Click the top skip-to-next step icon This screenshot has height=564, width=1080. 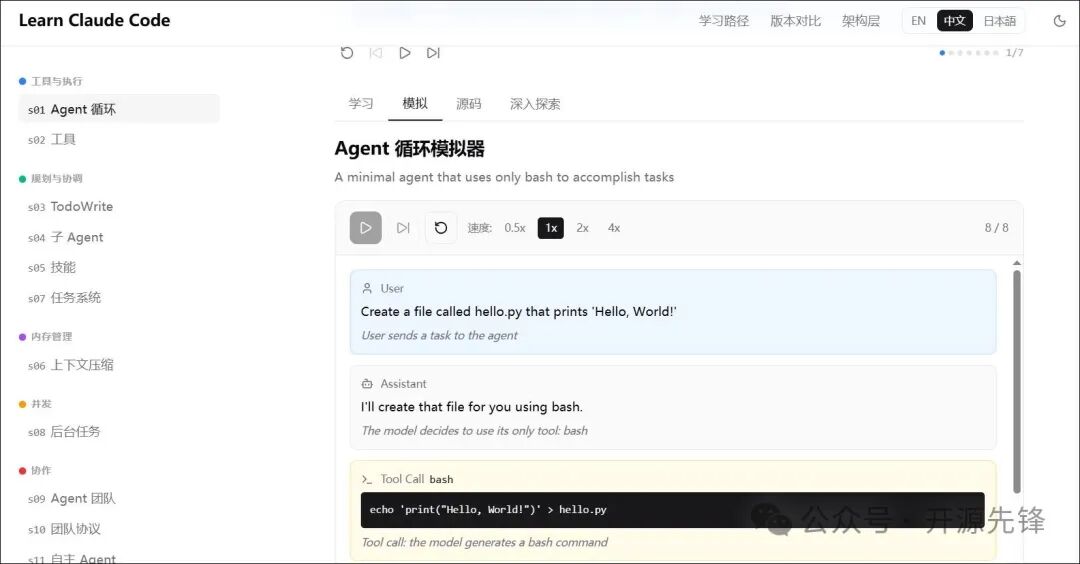click(x=433, y=53)
